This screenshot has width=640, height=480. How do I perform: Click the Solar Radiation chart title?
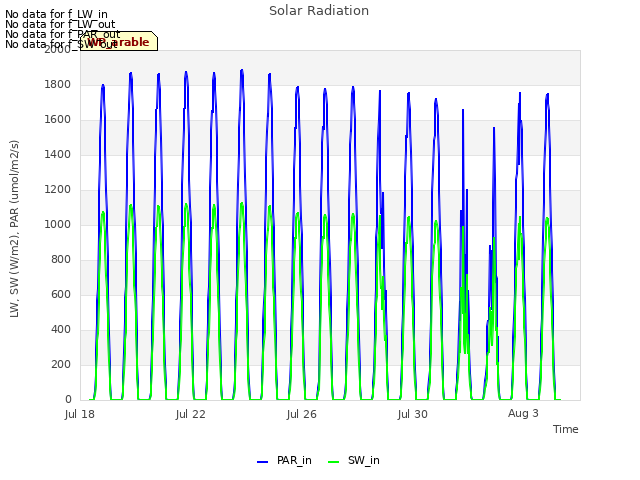319,11
